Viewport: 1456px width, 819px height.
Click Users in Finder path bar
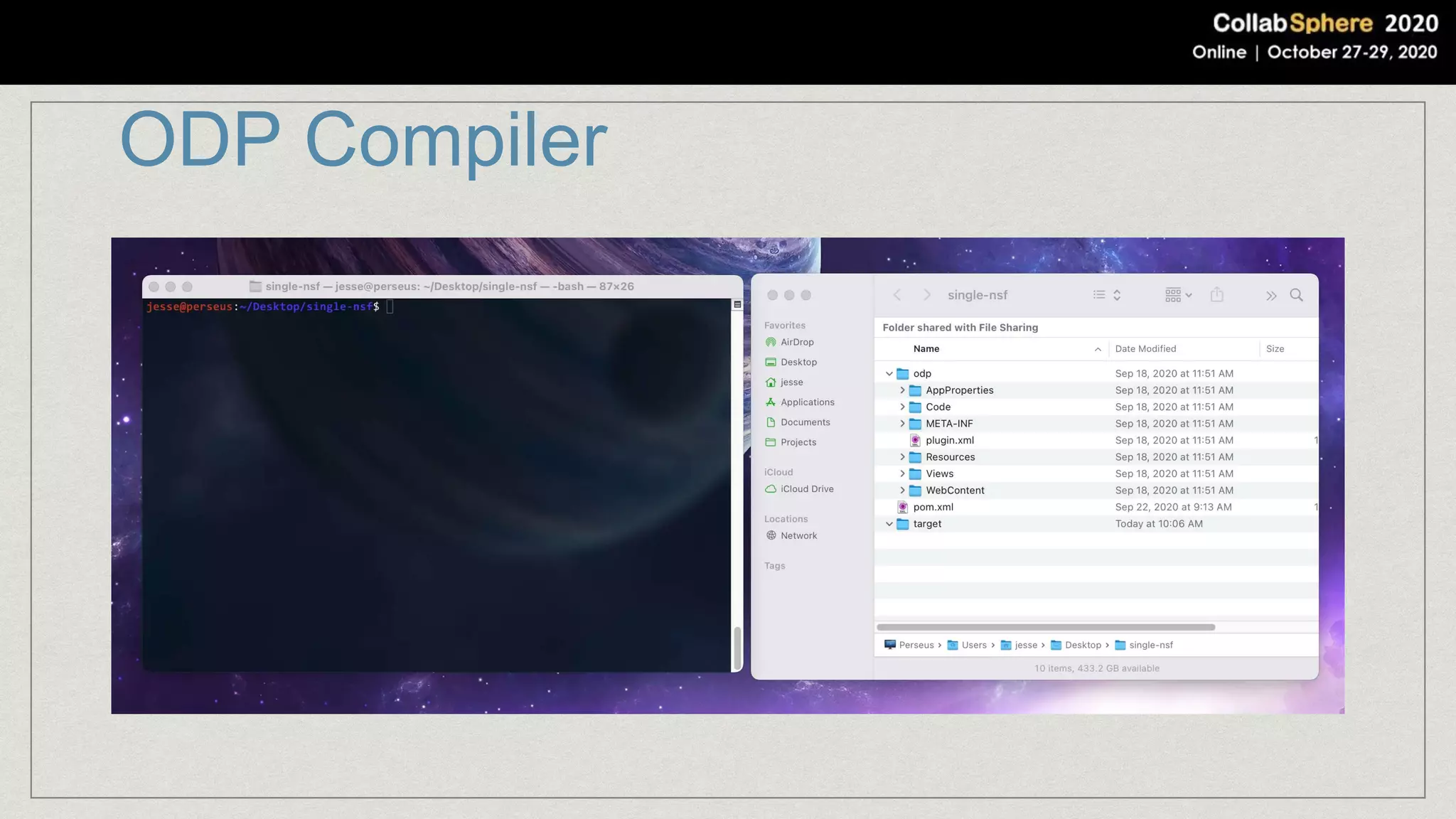point(967,645)
